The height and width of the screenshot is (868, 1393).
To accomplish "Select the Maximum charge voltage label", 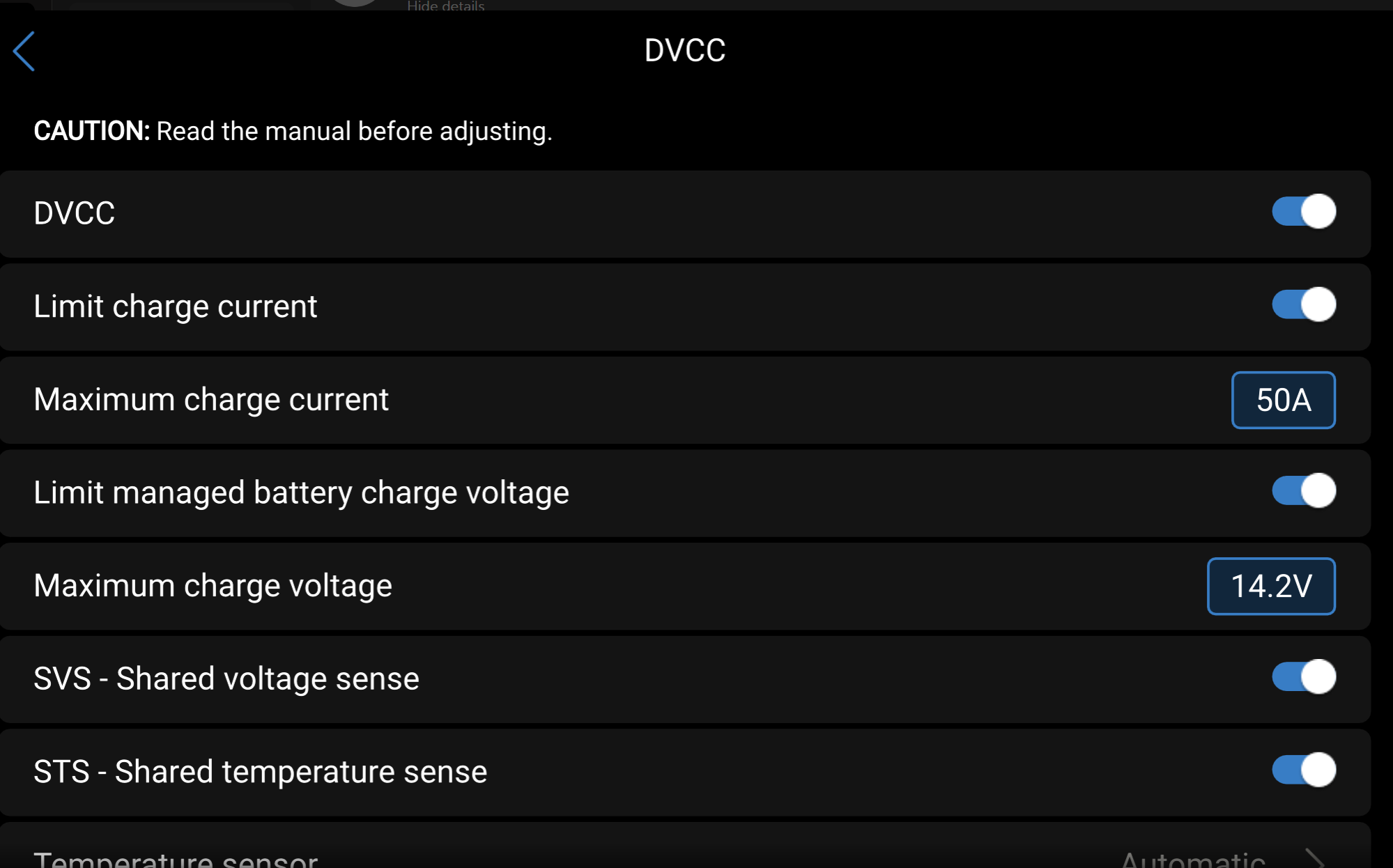I will pos(213,586).
